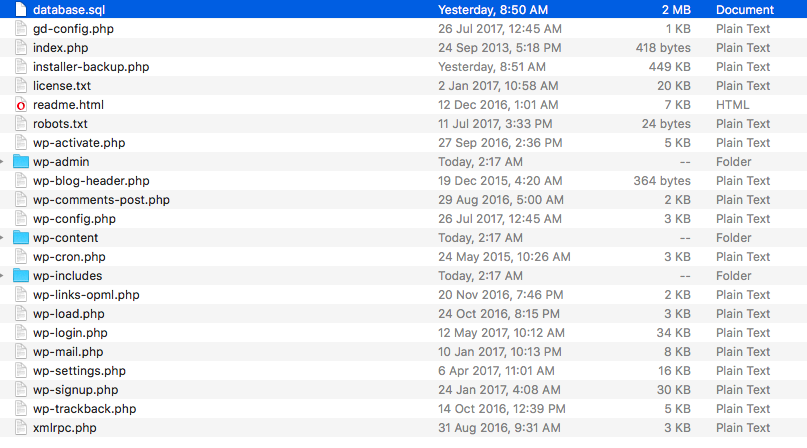Click the database.sql file icon
Image resolution: width=807 pixels, height=448 pixels.
pyautogui.click(x=21, y=9)
